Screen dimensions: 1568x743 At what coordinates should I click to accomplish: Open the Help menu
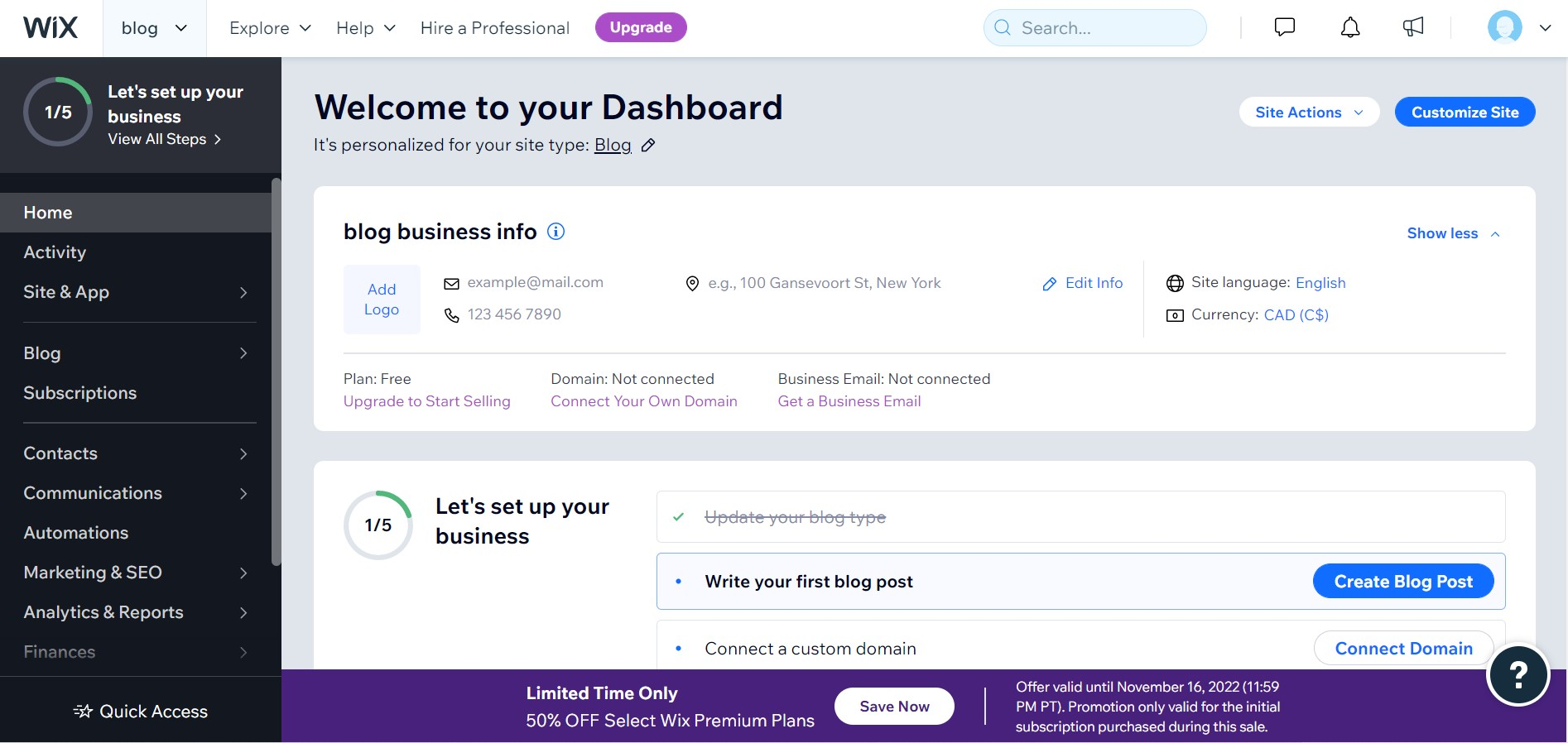(366, 28)
